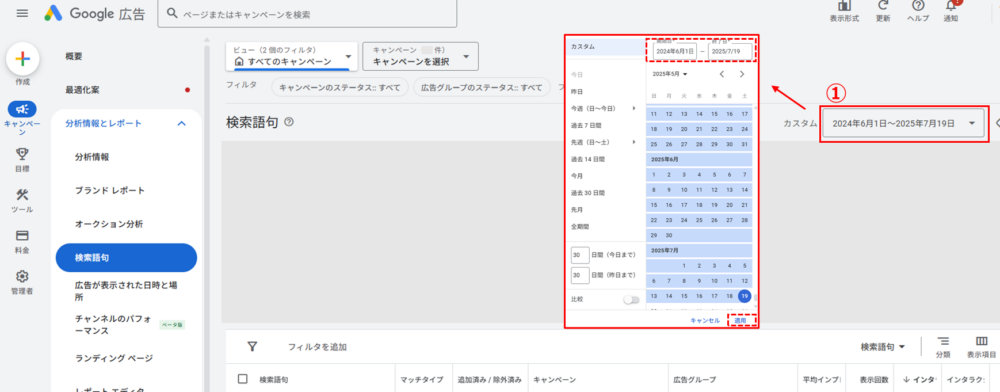Select the オークション分析 menu item
1000x392 pixels.
pos(109,224)
